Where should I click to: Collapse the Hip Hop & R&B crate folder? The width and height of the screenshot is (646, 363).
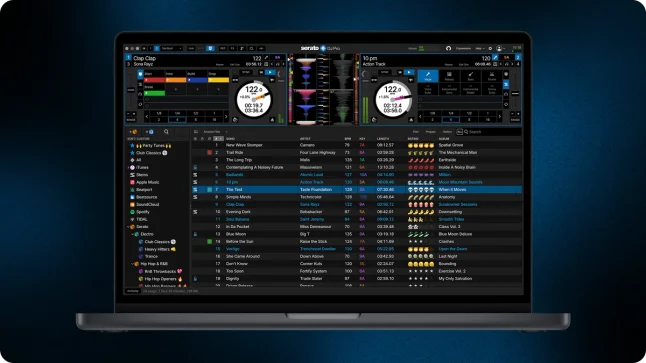click(133, 264)
